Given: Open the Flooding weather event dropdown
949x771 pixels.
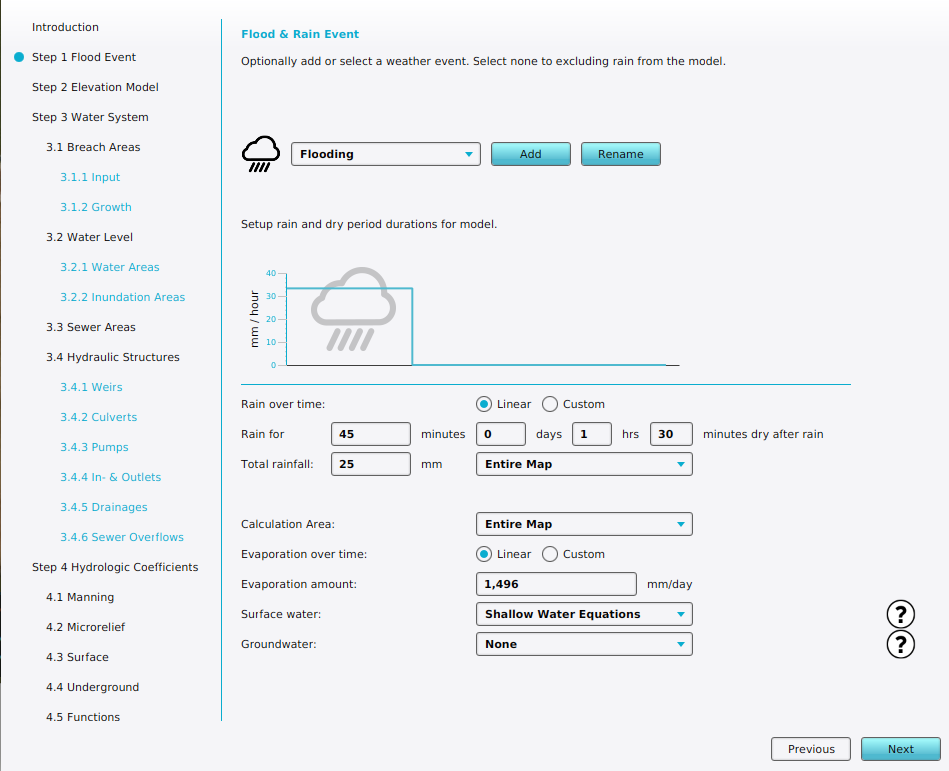Looking at the screenshot, I should 385,154.
